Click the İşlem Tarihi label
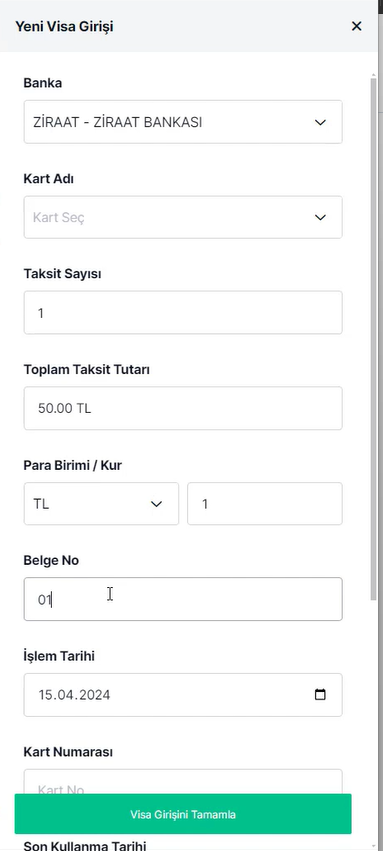 [59, 656]
